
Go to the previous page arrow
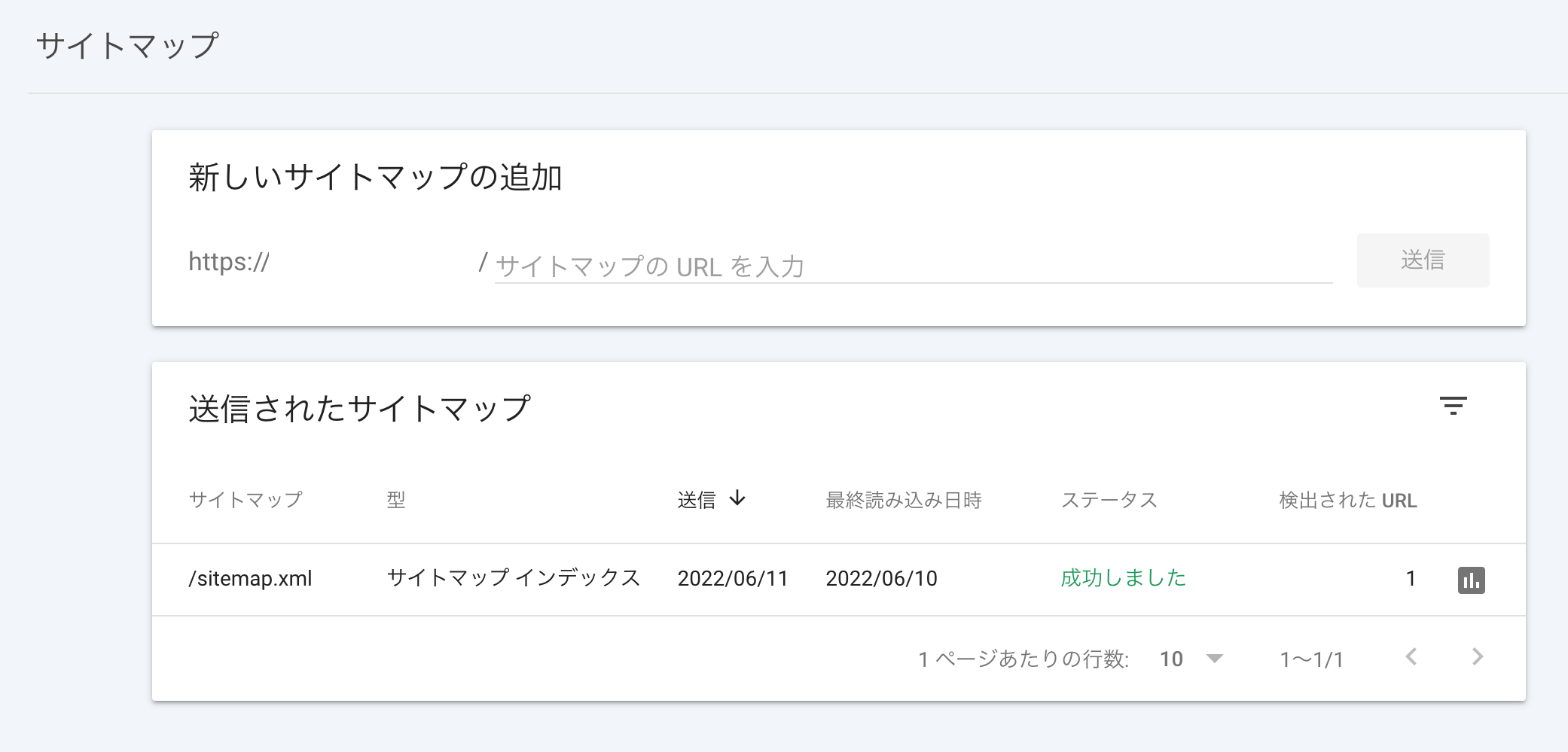[1411, 657]
